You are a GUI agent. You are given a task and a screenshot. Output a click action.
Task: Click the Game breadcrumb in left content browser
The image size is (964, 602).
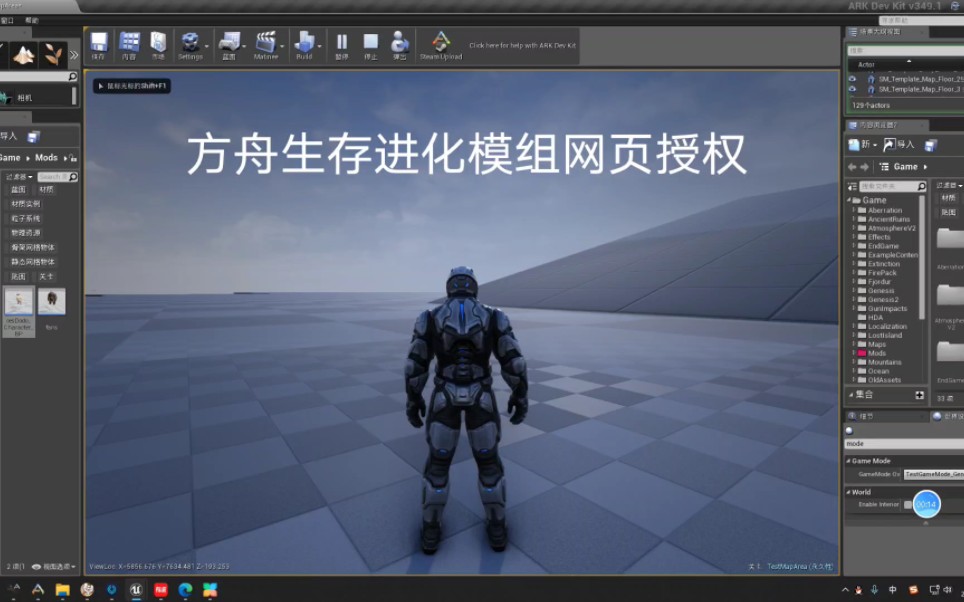pyautogui.click(x=10, y=158)
